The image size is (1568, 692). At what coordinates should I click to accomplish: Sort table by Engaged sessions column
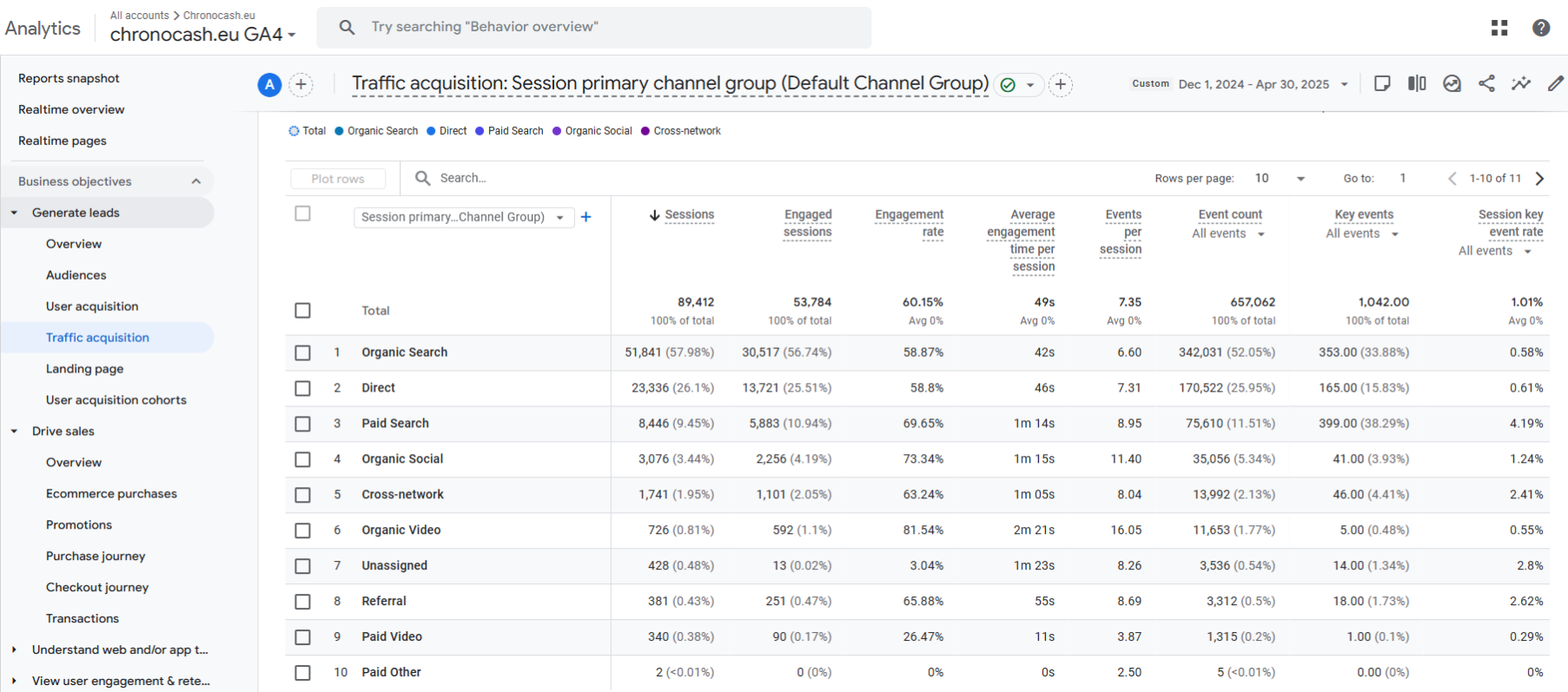807,223
